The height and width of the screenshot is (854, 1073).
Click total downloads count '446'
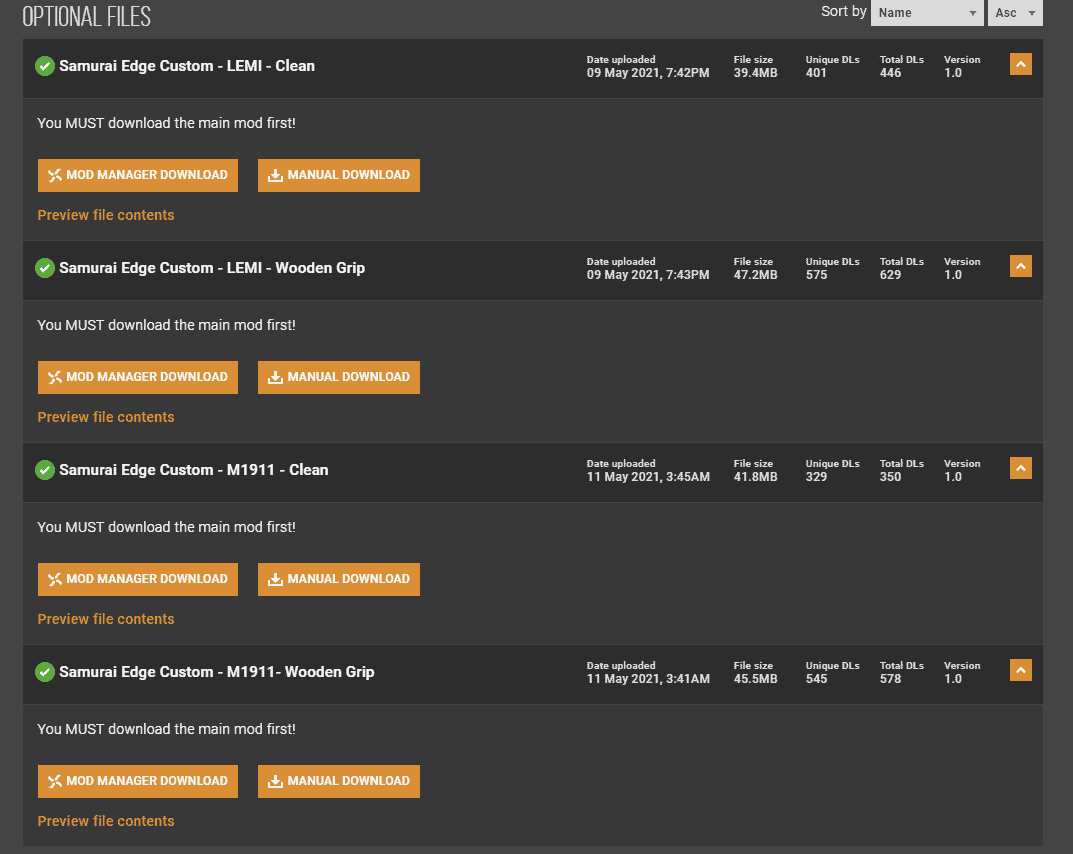[890, 73]
